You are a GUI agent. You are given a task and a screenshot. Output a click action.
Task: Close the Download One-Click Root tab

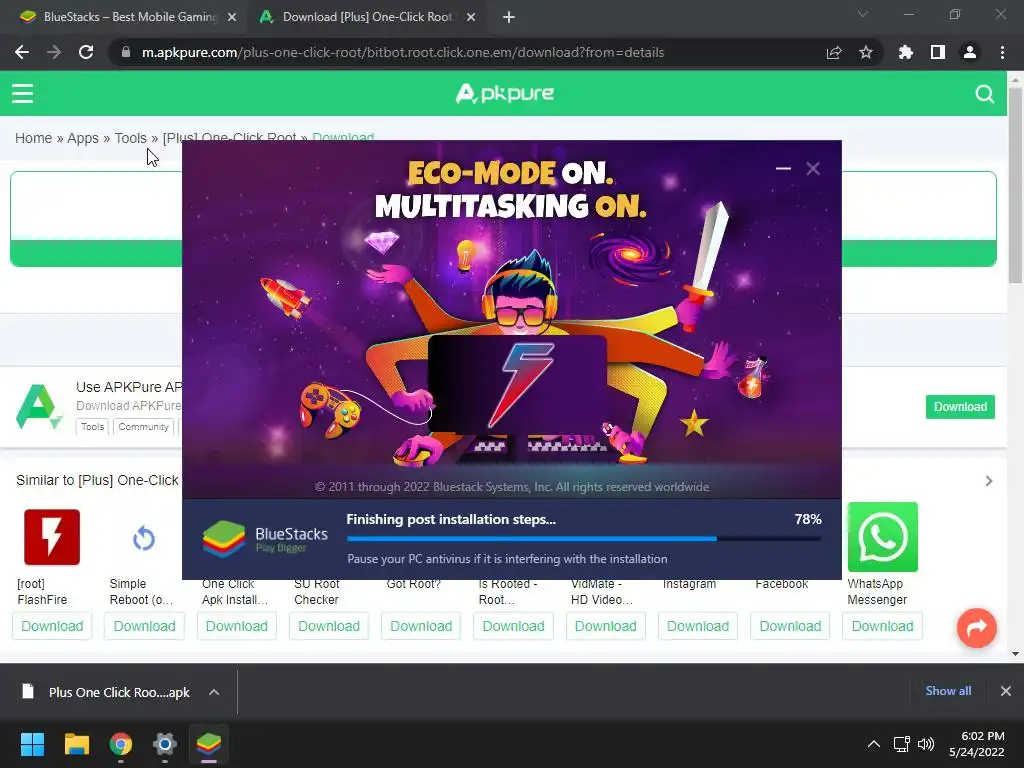click(471, 18)
